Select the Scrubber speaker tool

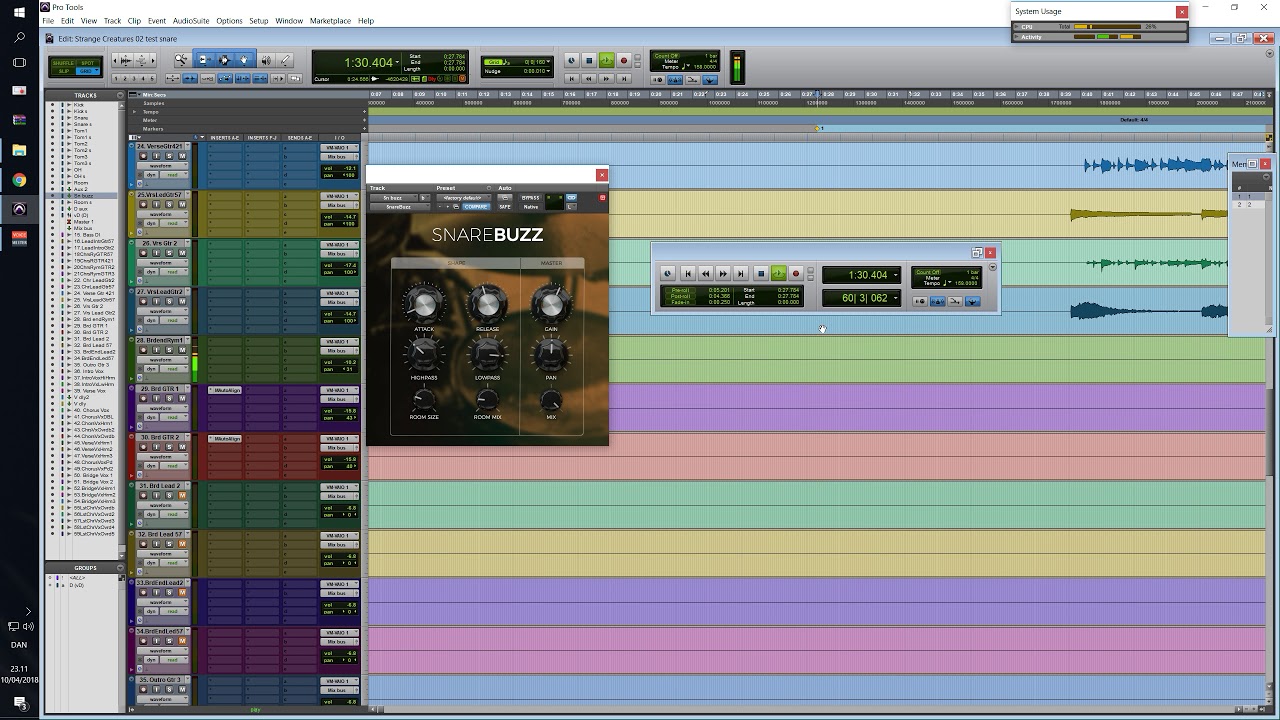tap(266, 60)
